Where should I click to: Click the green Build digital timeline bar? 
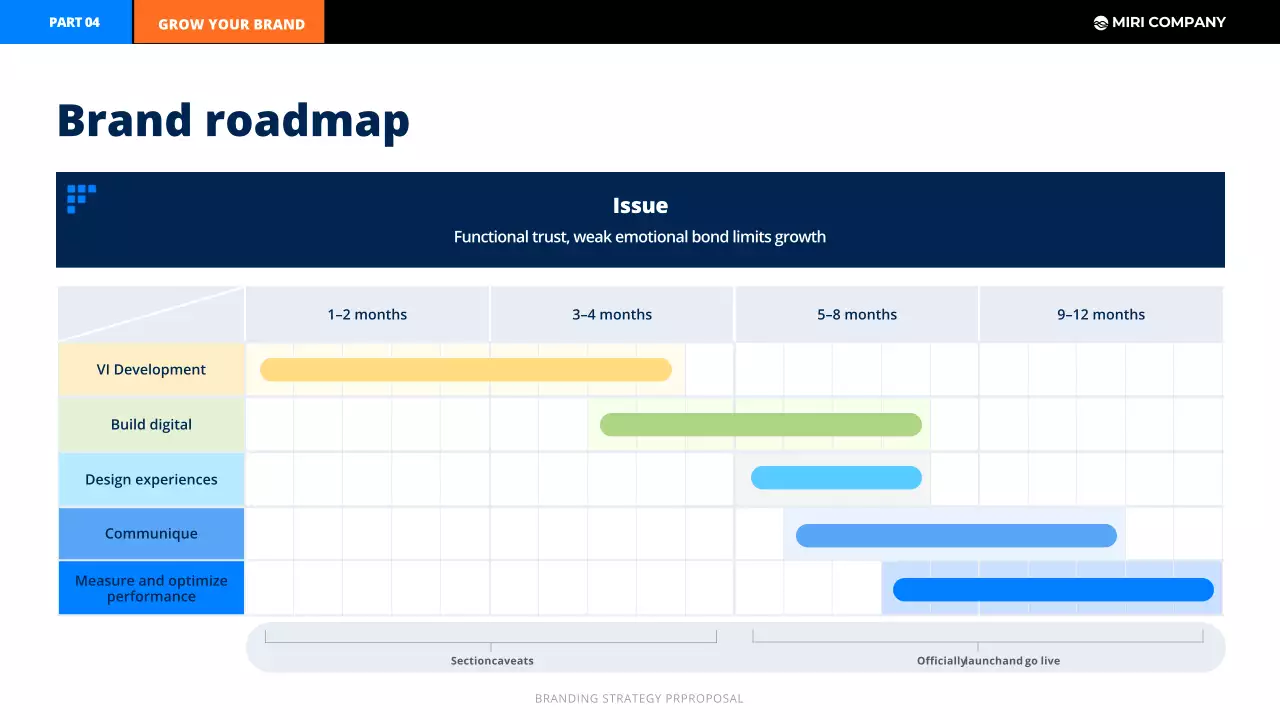760,425
